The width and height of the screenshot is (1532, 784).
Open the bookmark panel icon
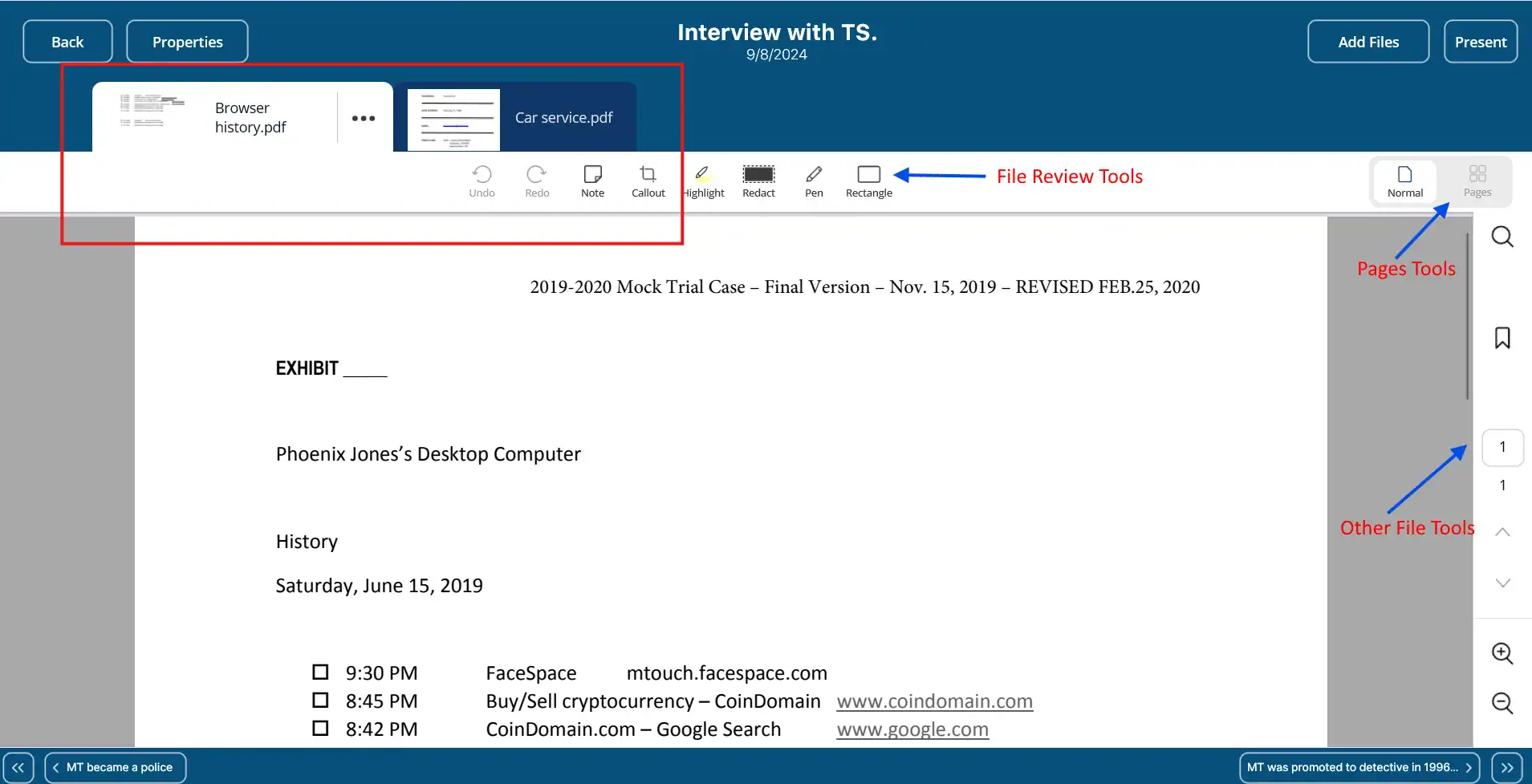(x=1502, y=338)
